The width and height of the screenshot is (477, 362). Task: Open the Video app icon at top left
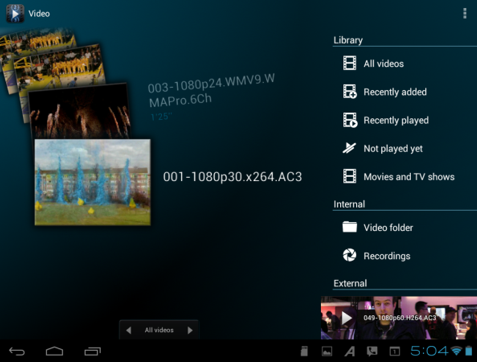pyautogui.click(x=15, y=13)
